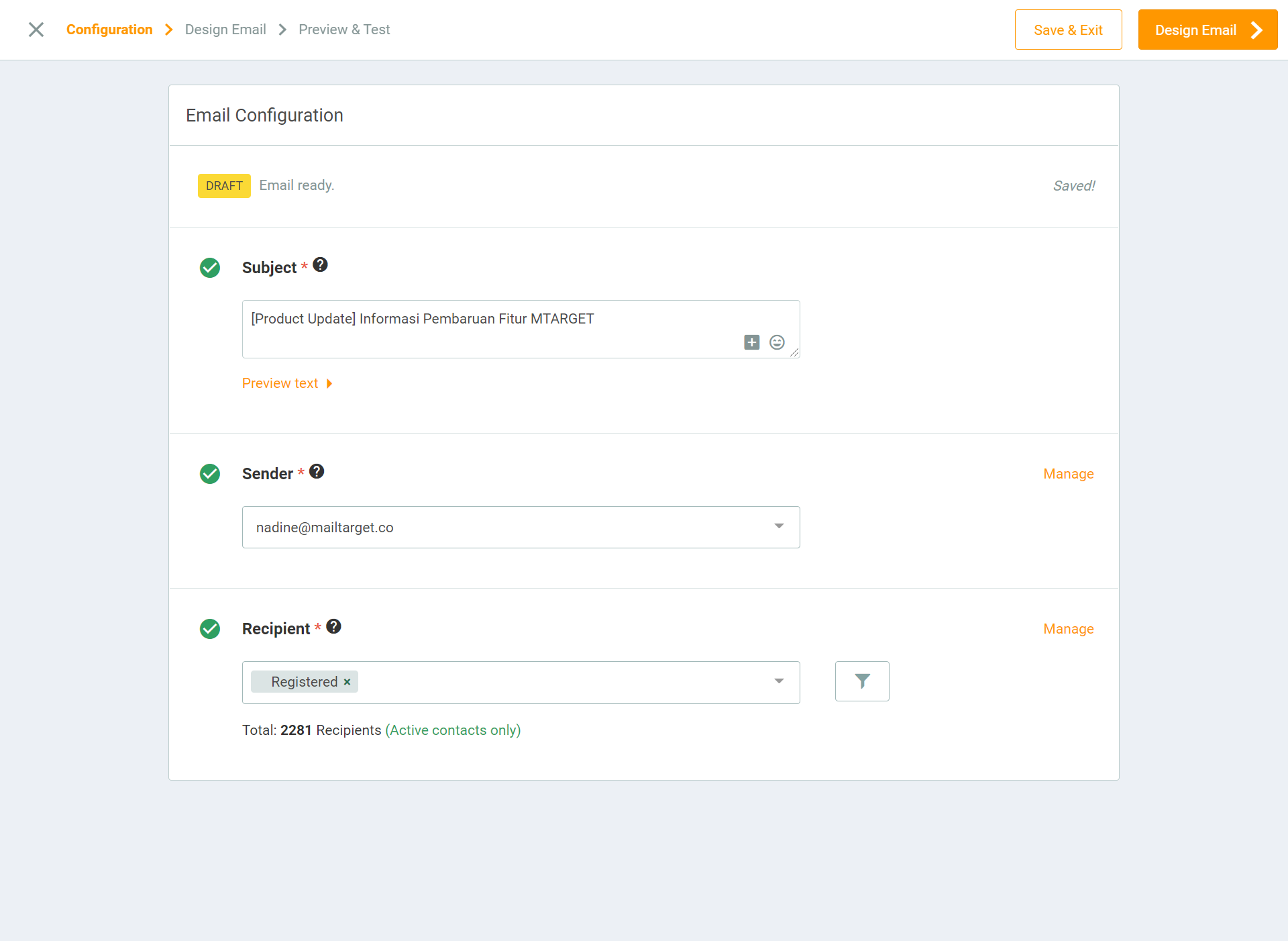Select the Configuration breadcrumb step
1288x941 pixels.
[109, 30]
